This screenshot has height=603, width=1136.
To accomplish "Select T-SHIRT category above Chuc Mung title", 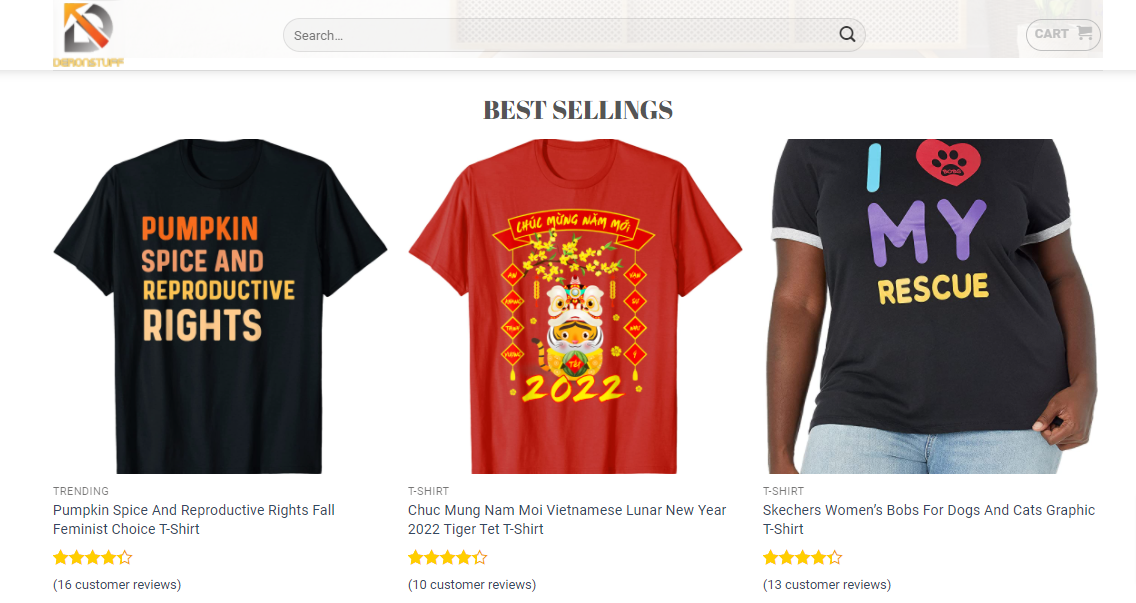I will [428, 491].
